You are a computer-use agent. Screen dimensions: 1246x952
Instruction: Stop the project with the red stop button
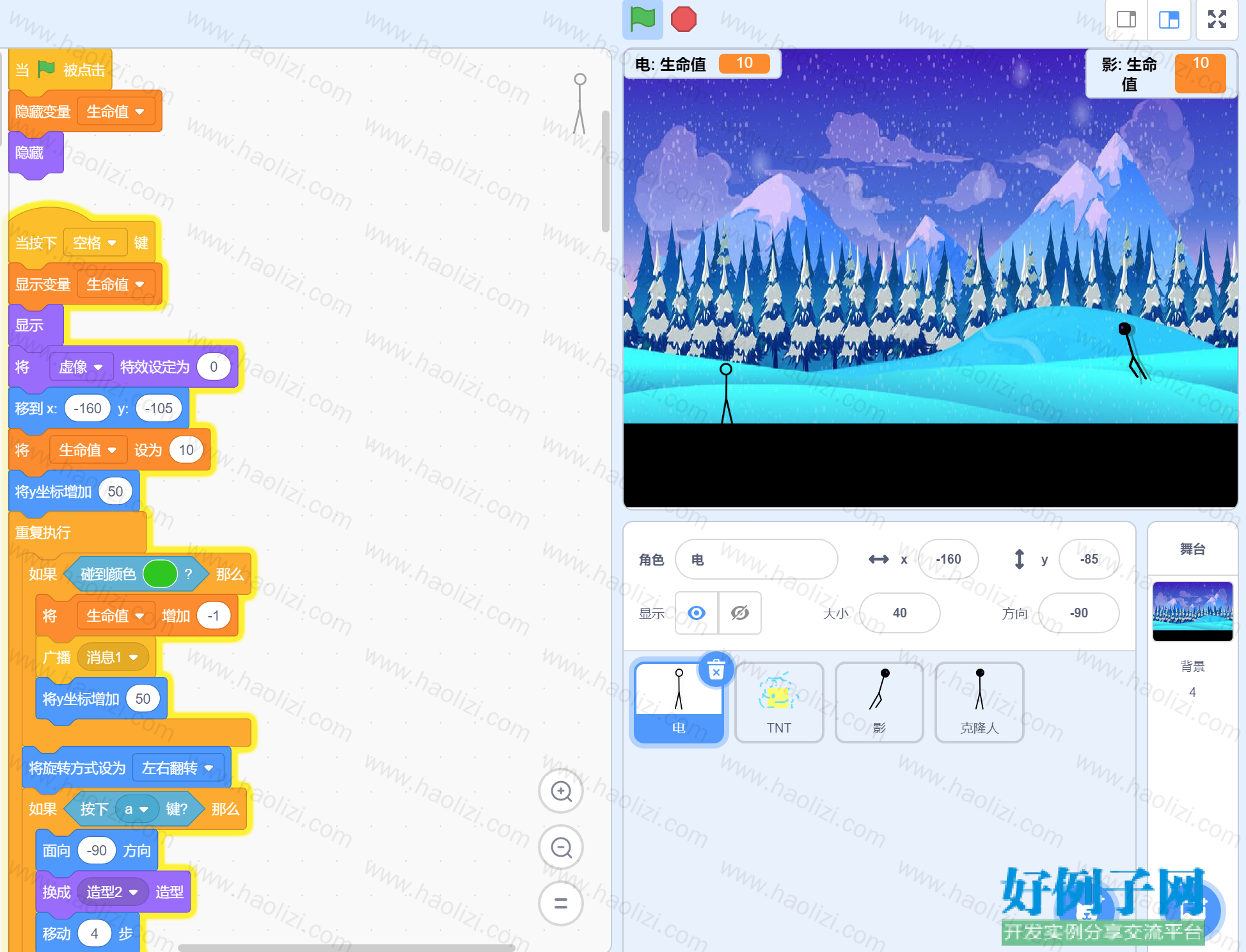pyautogui.click(x=683, y=19)
